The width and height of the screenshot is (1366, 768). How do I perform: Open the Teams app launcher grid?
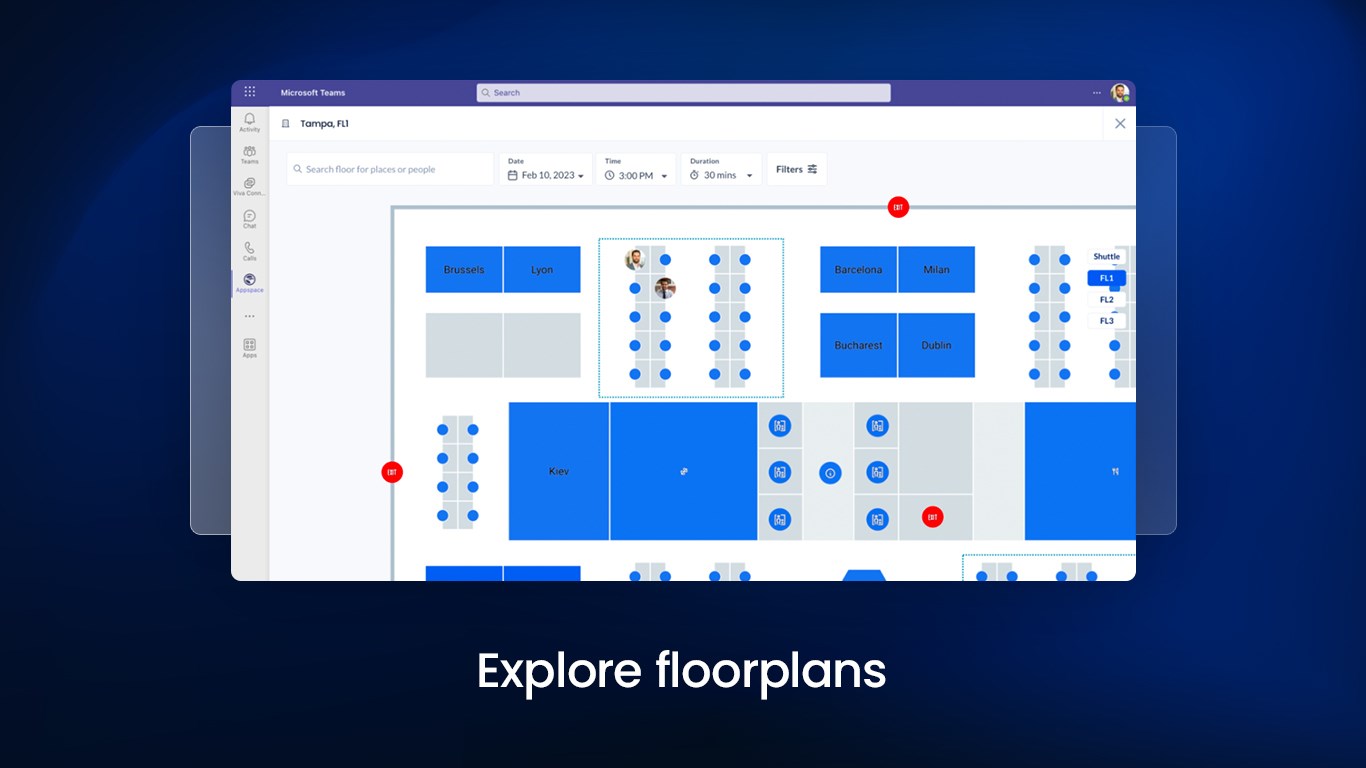250,92
